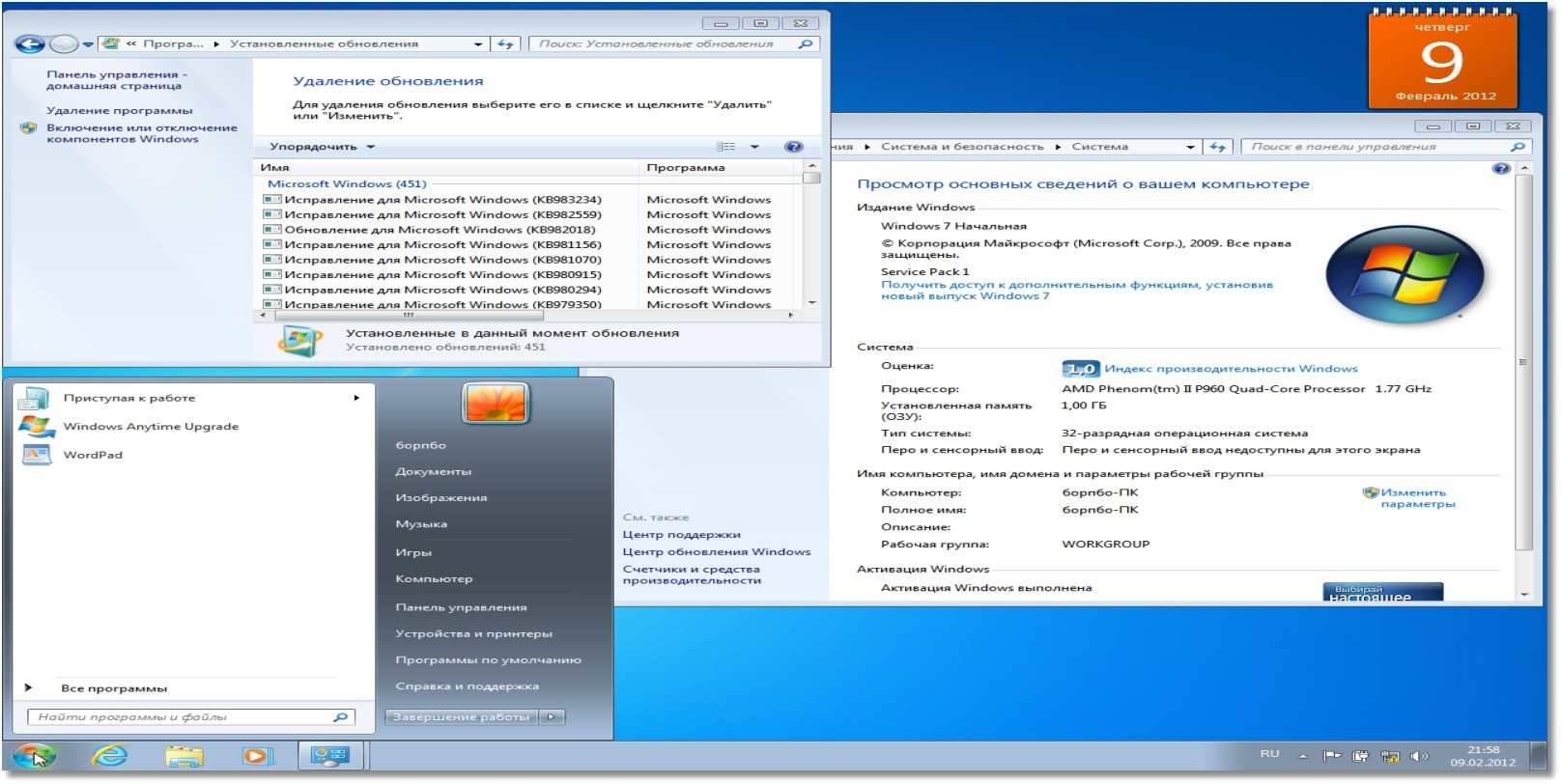This screenshot has height=784, width=1561.
Task: Change view using the view icon in updates toolbar
Action: pyautogui.click(x=726, y=147)
